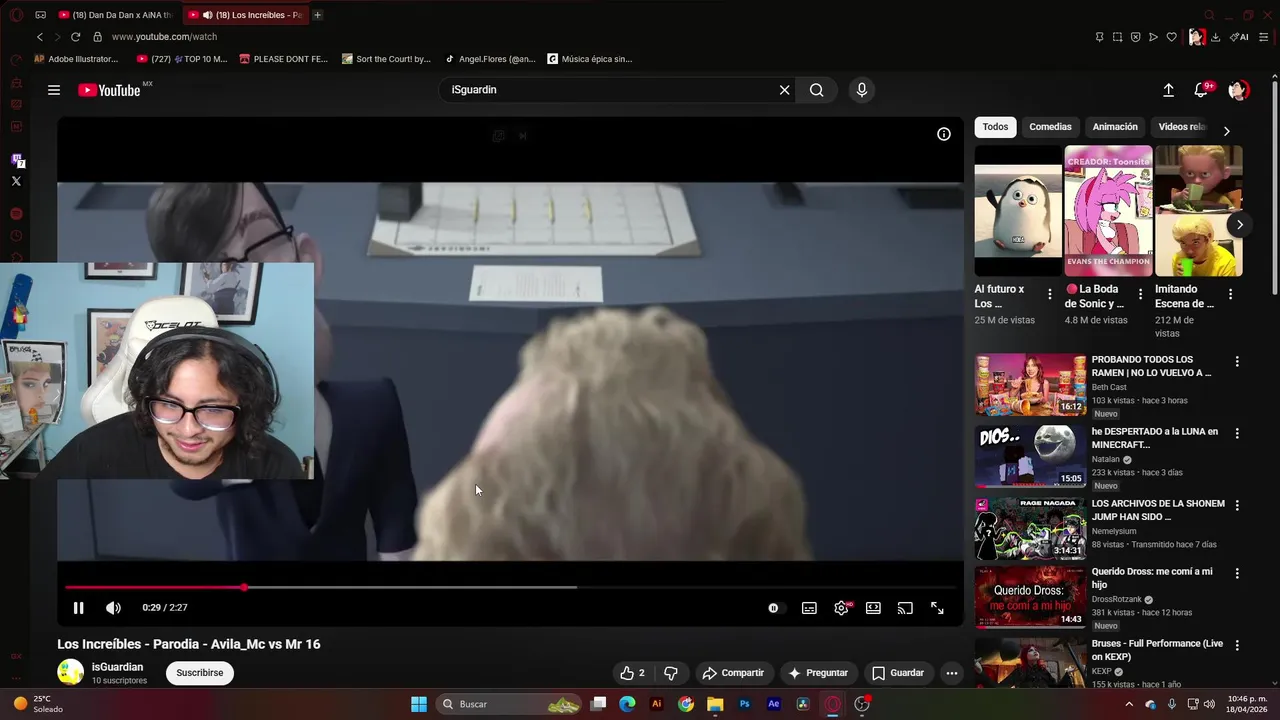Mute the video volume
This screenshot has height=720, width=1280.
click(113, 608)
